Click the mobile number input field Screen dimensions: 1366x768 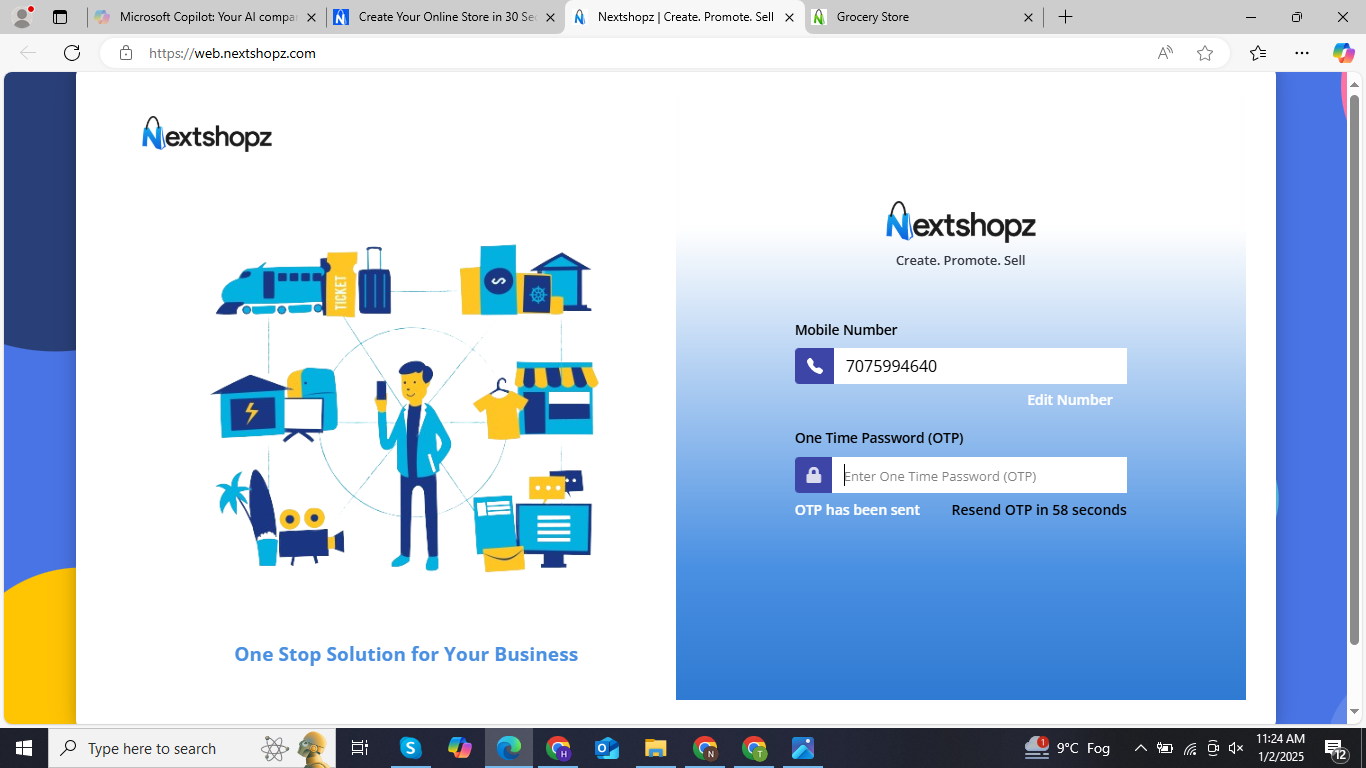click(980, 366)
